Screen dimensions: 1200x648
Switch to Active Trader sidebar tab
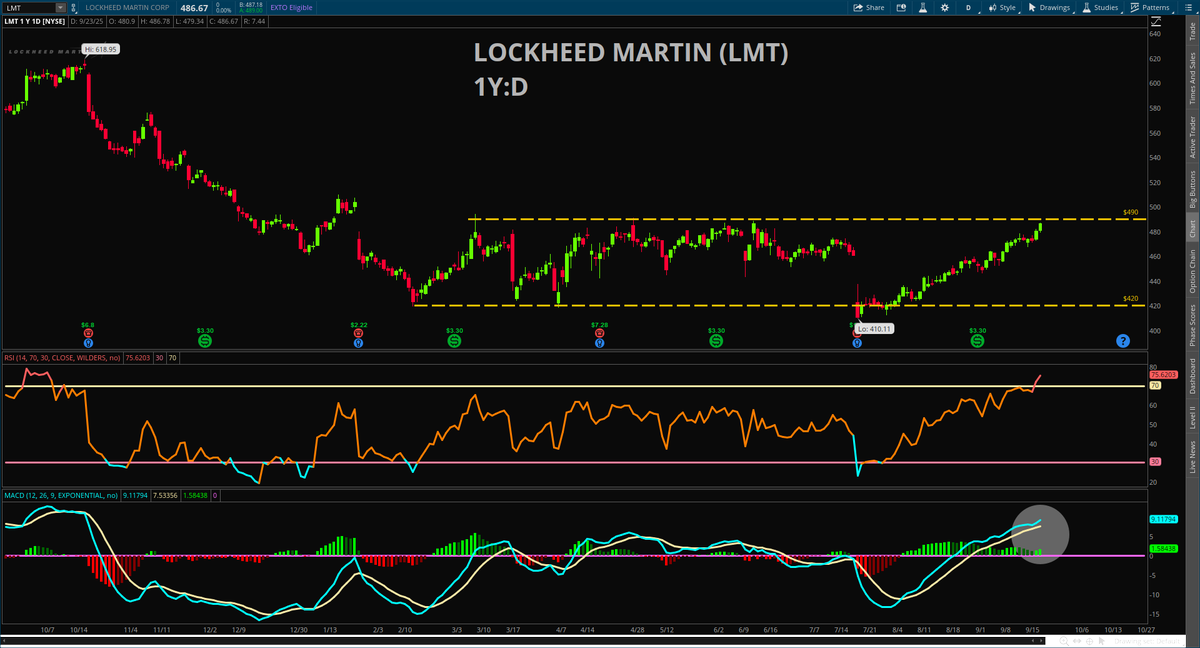[x=1191, y=138]
